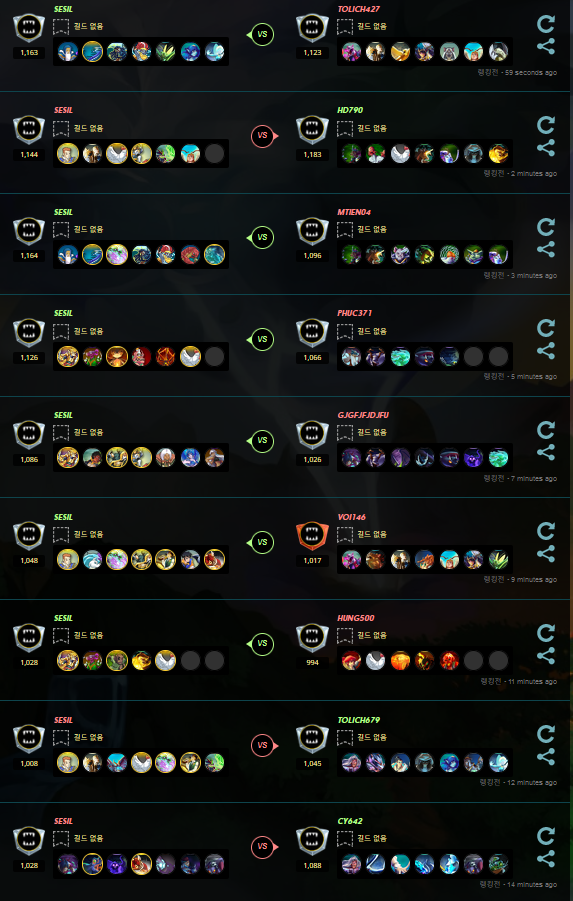Share the battle against PHUC371
This screenshot has height=901, width=573.
point(546,351)
